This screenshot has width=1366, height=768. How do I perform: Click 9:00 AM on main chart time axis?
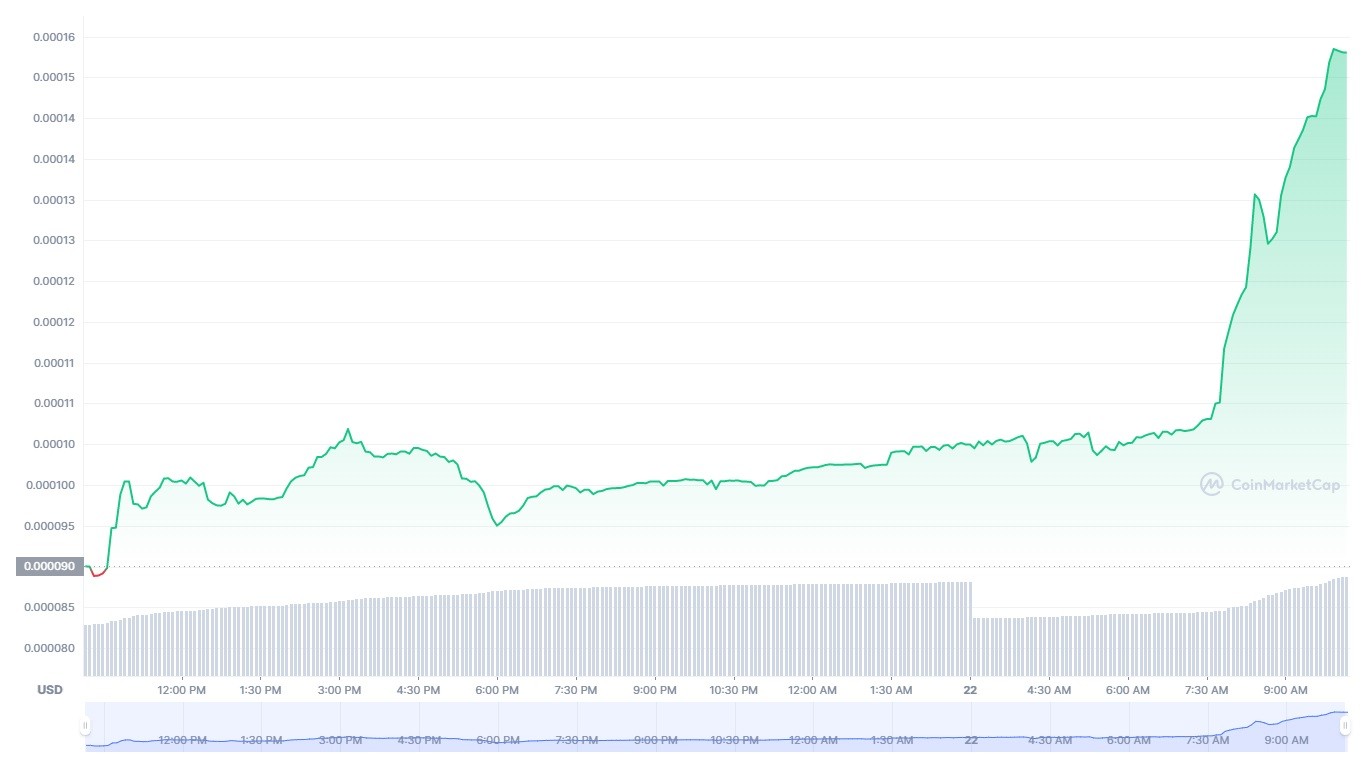pyautogui.click(x=1286, y=690)
